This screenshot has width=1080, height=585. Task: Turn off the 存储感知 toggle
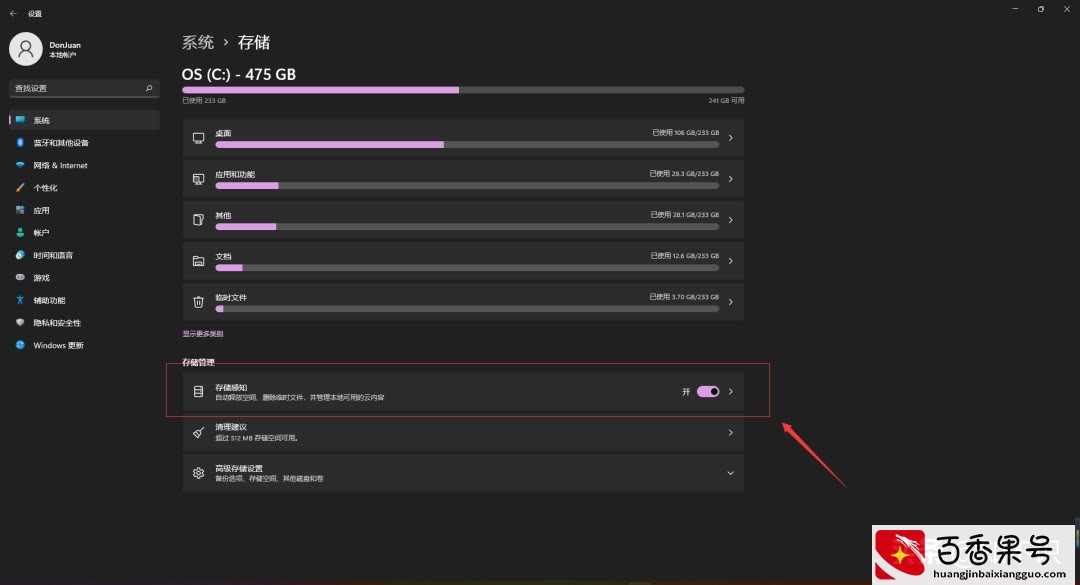click(708, 391)
